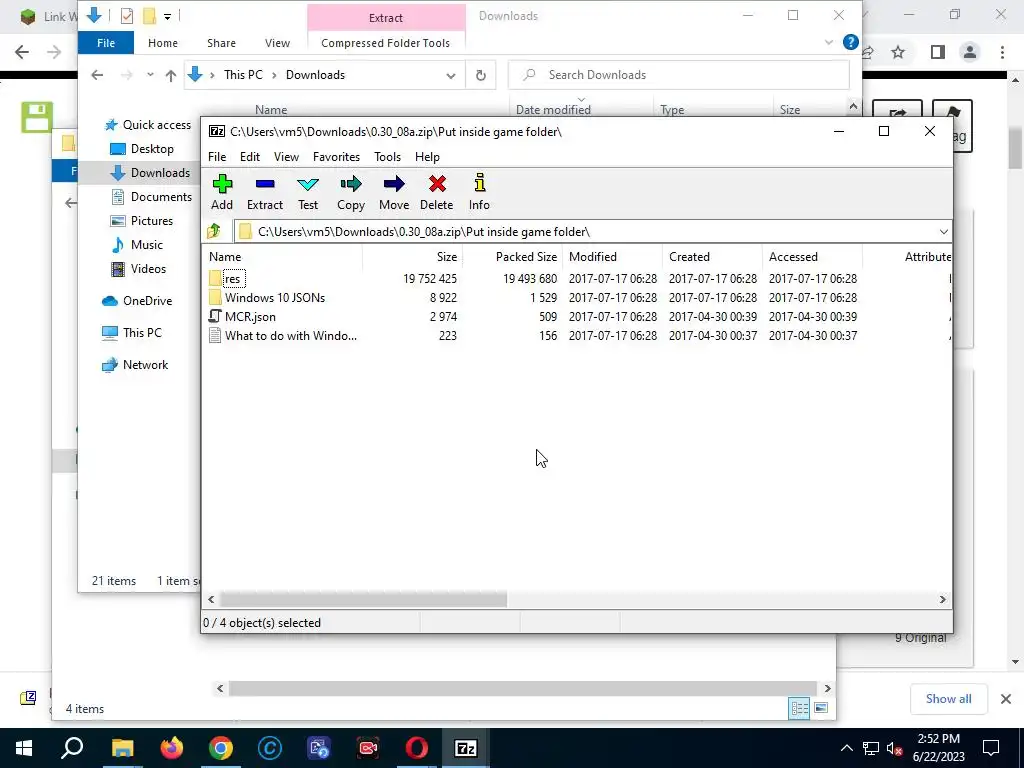Click the Copy tool in 7-Zip
1024x768 pixels.
point(351,192)
